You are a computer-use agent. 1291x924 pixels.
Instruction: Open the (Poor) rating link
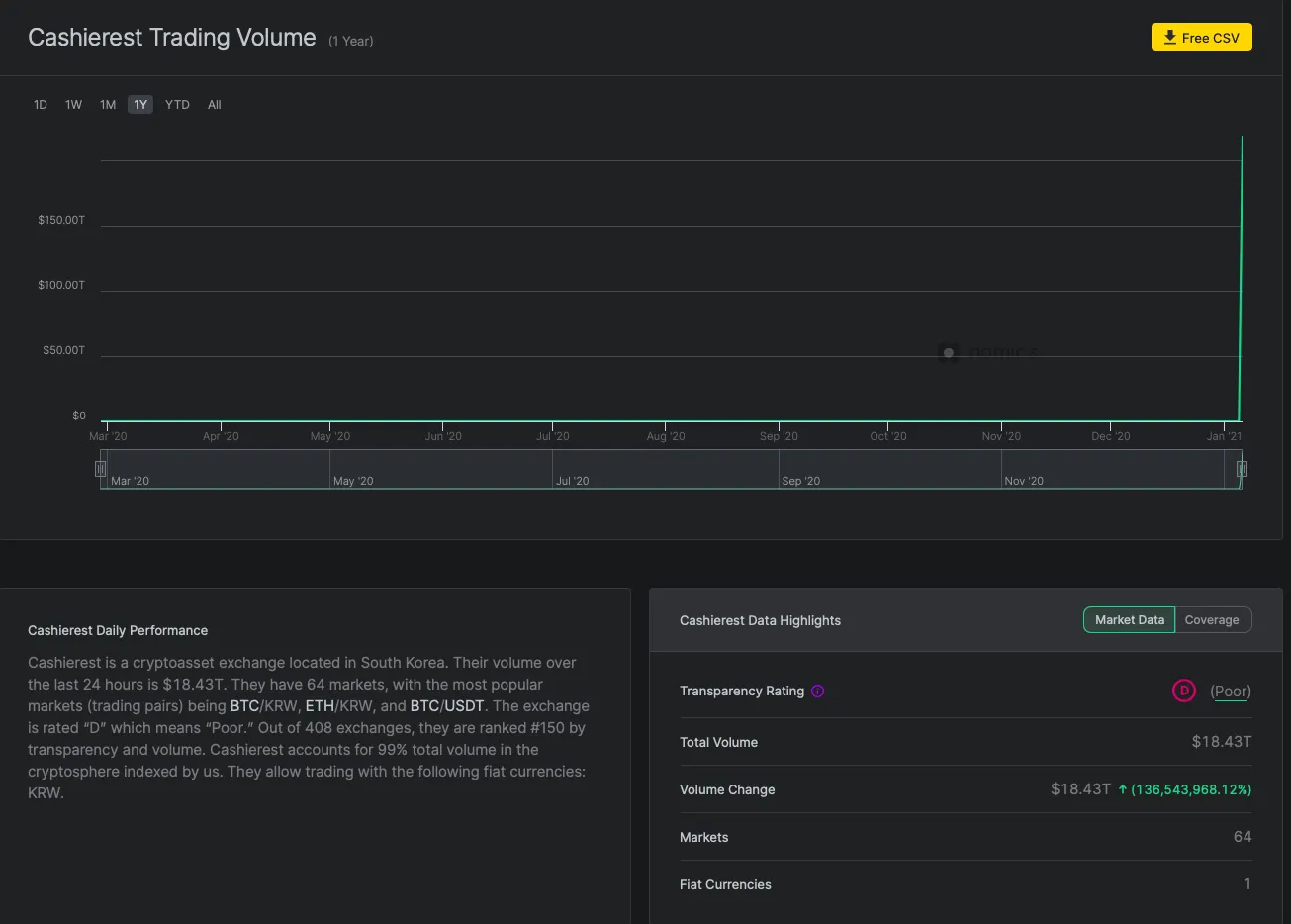pos(1231,692)
